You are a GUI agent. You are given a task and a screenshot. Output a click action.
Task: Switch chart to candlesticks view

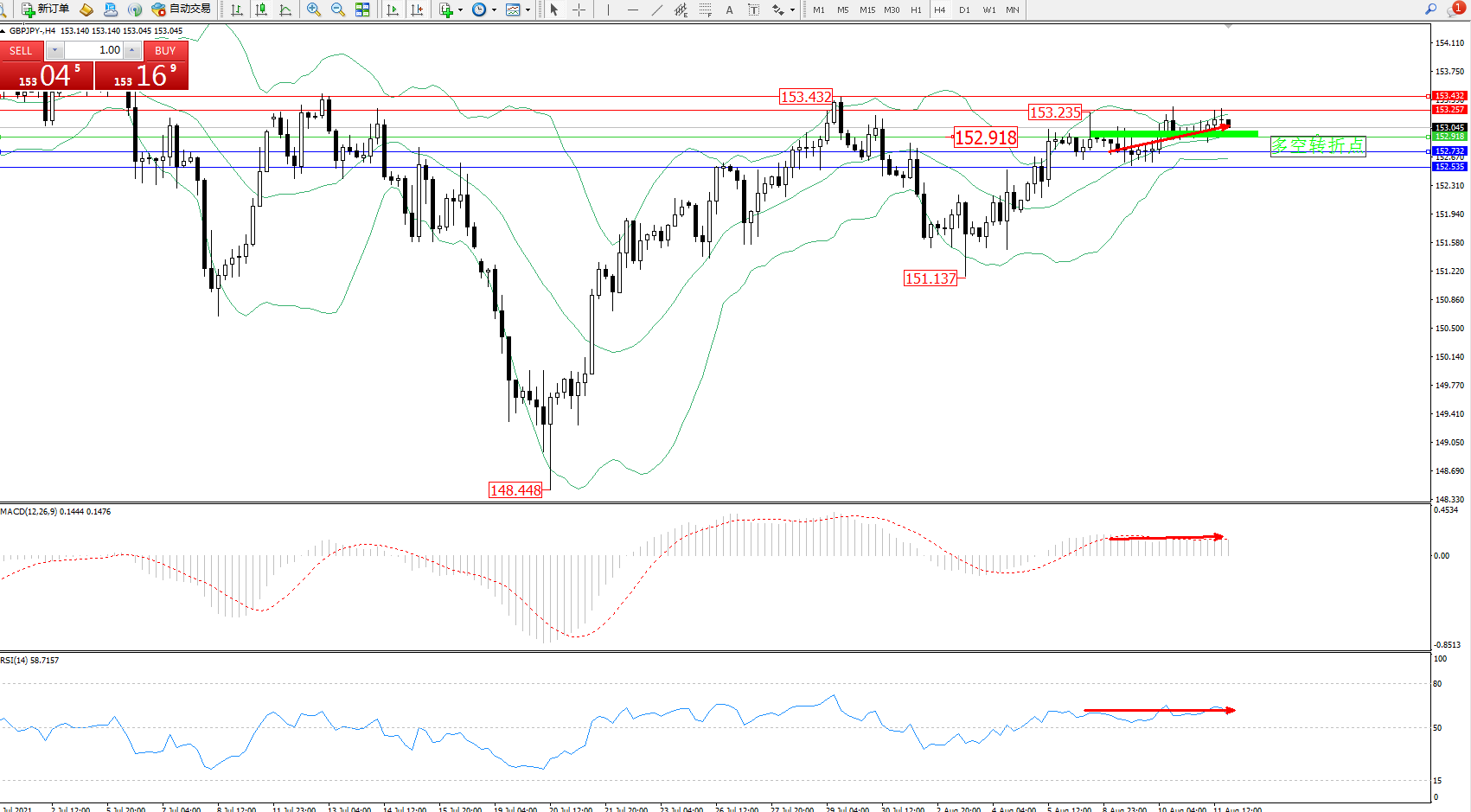click(x=260, y=10)
